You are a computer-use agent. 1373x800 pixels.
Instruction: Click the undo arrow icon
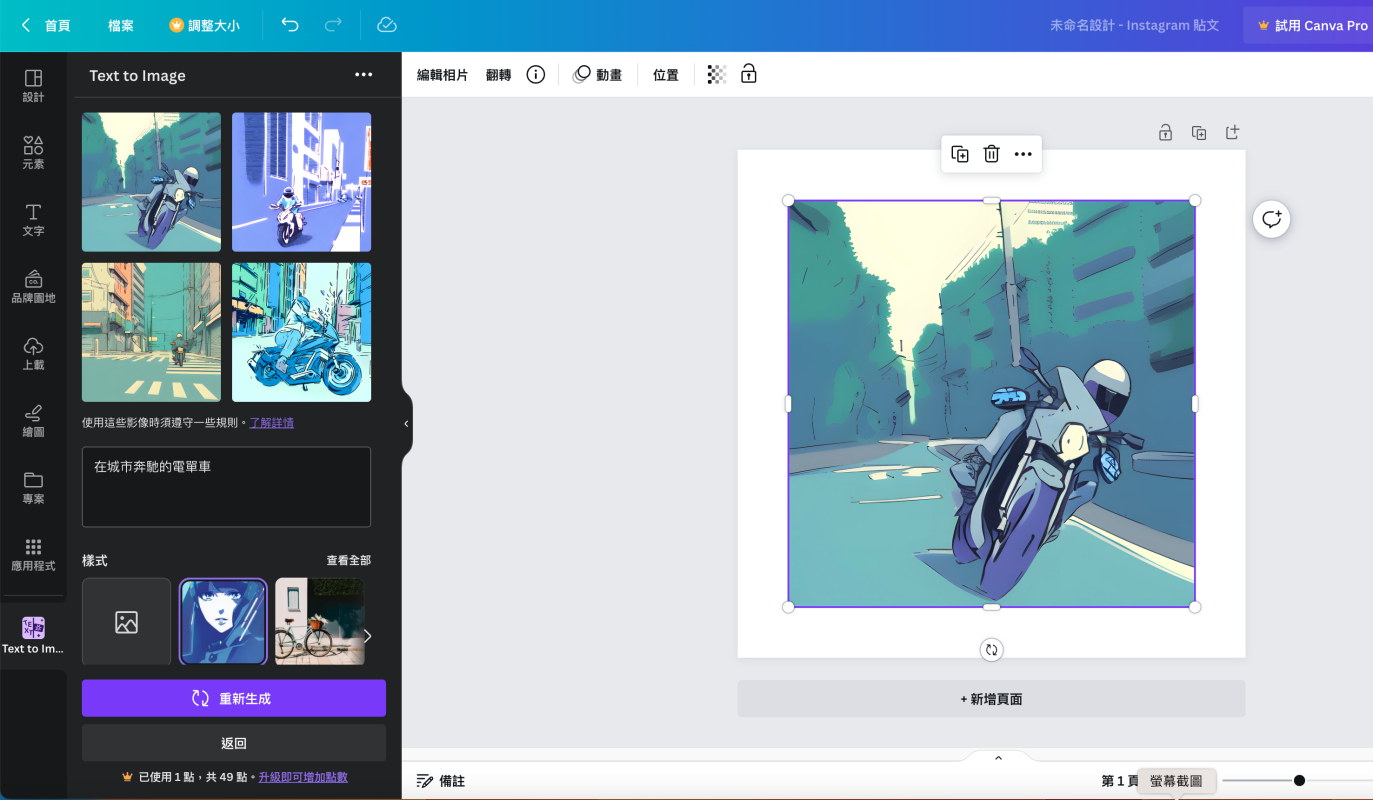point(290,25)
